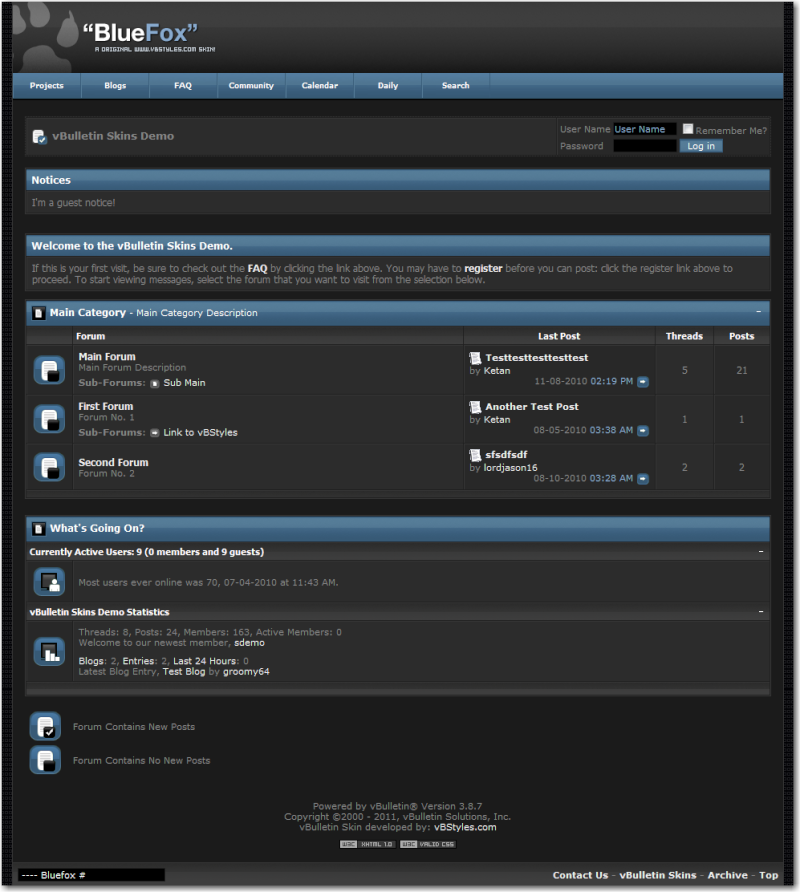800x892 pixels.
Task: Click the forum statistics chart icon
Action: [x=50, y=652]
